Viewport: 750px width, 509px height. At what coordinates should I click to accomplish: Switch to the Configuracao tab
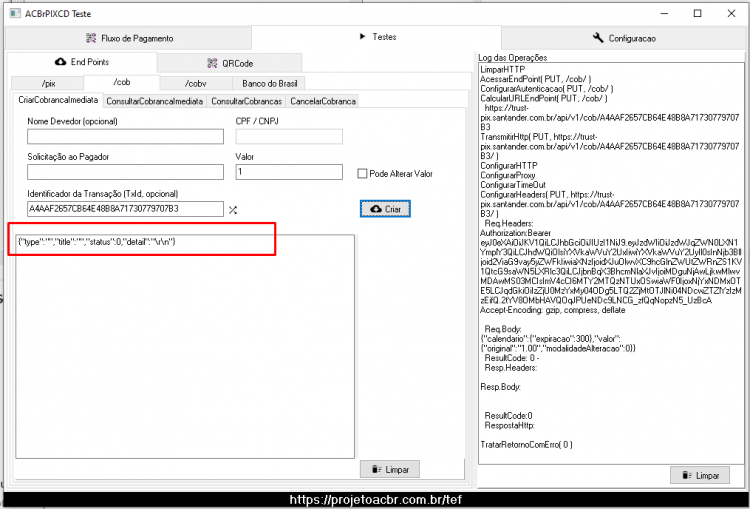point(624,38)
